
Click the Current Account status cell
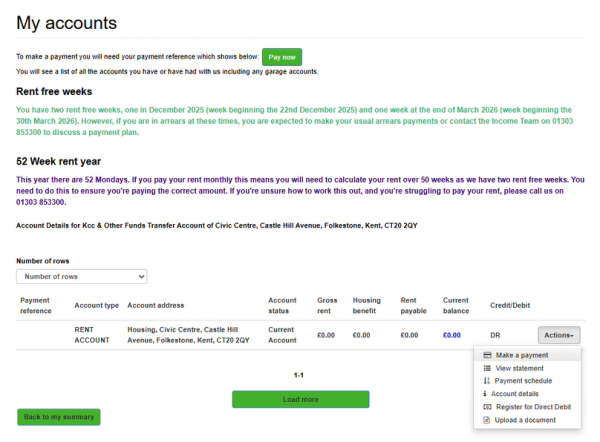click(x=282, y=335)
